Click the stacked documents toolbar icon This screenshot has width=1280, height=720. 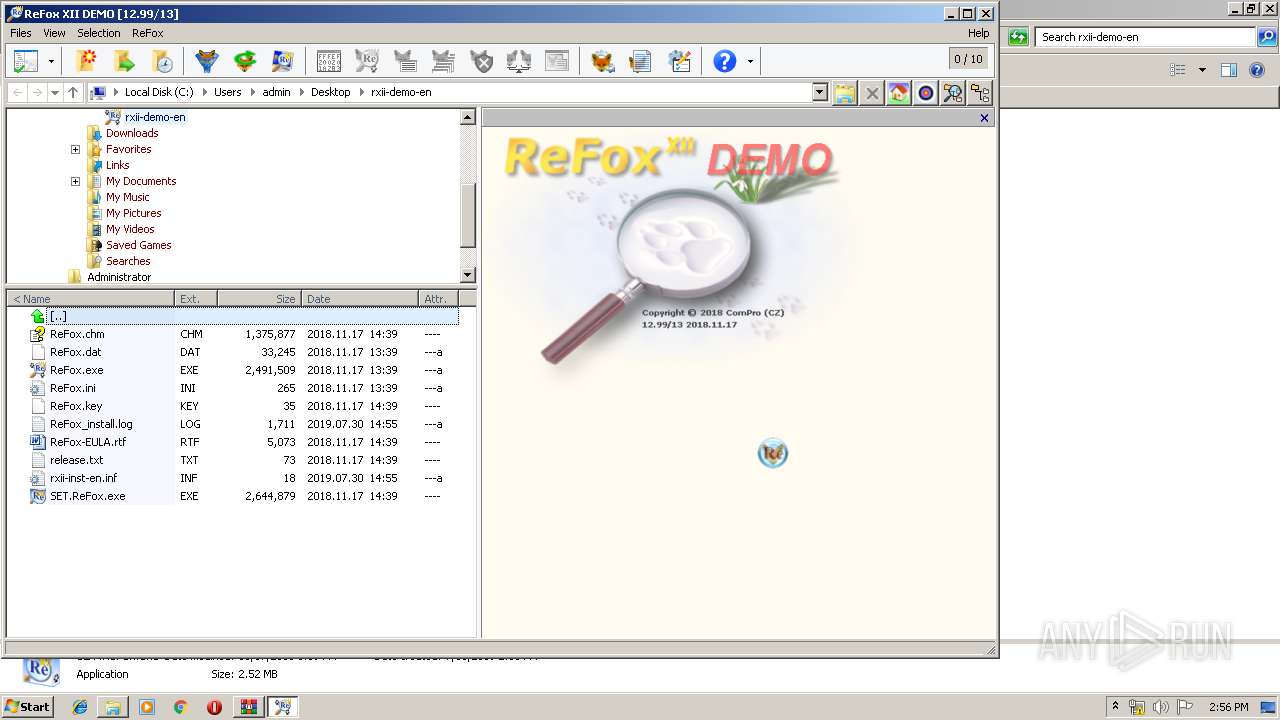coord(641,61)
